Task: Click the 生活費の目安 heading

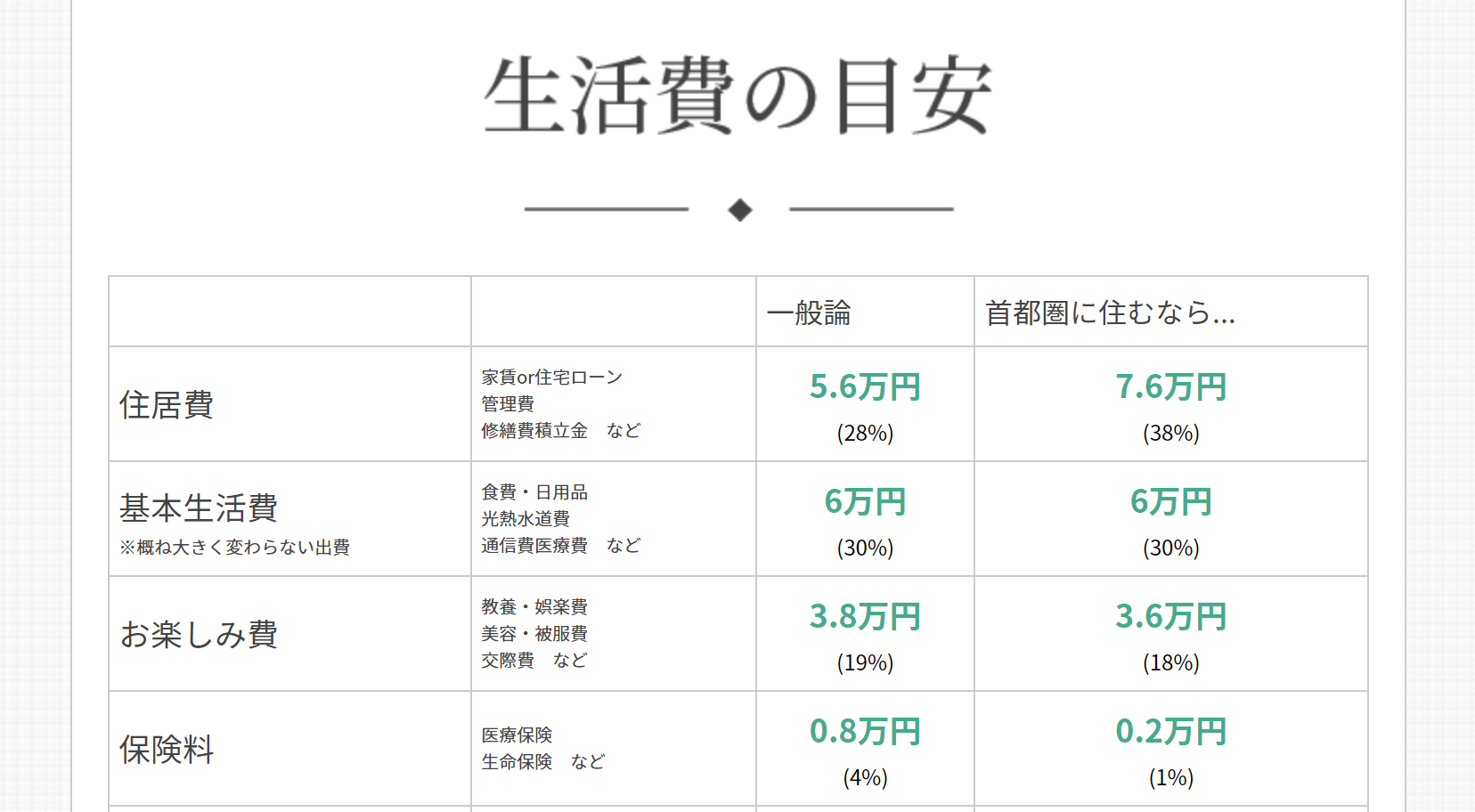Action: (737, 95)
